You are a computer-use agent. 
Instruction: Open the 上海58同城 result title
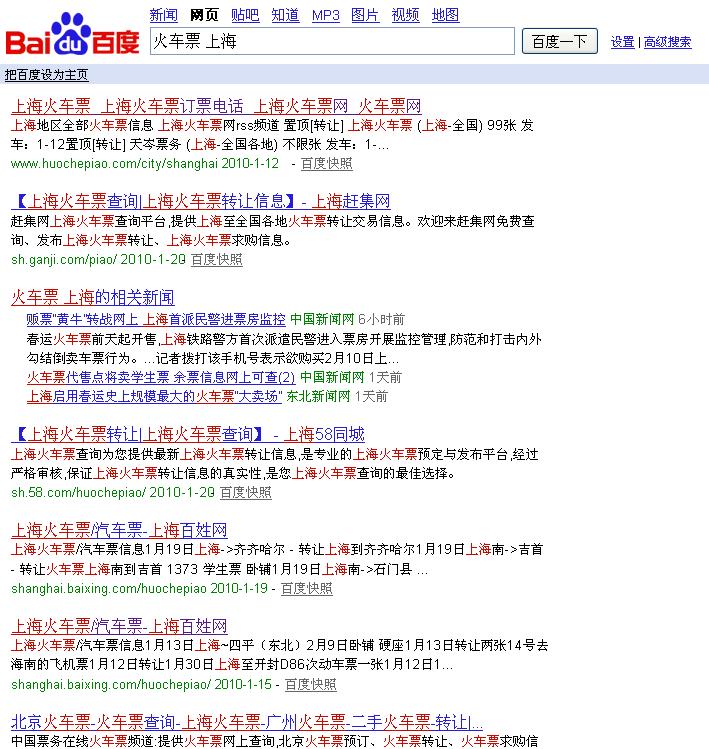(x=188, y=434)
